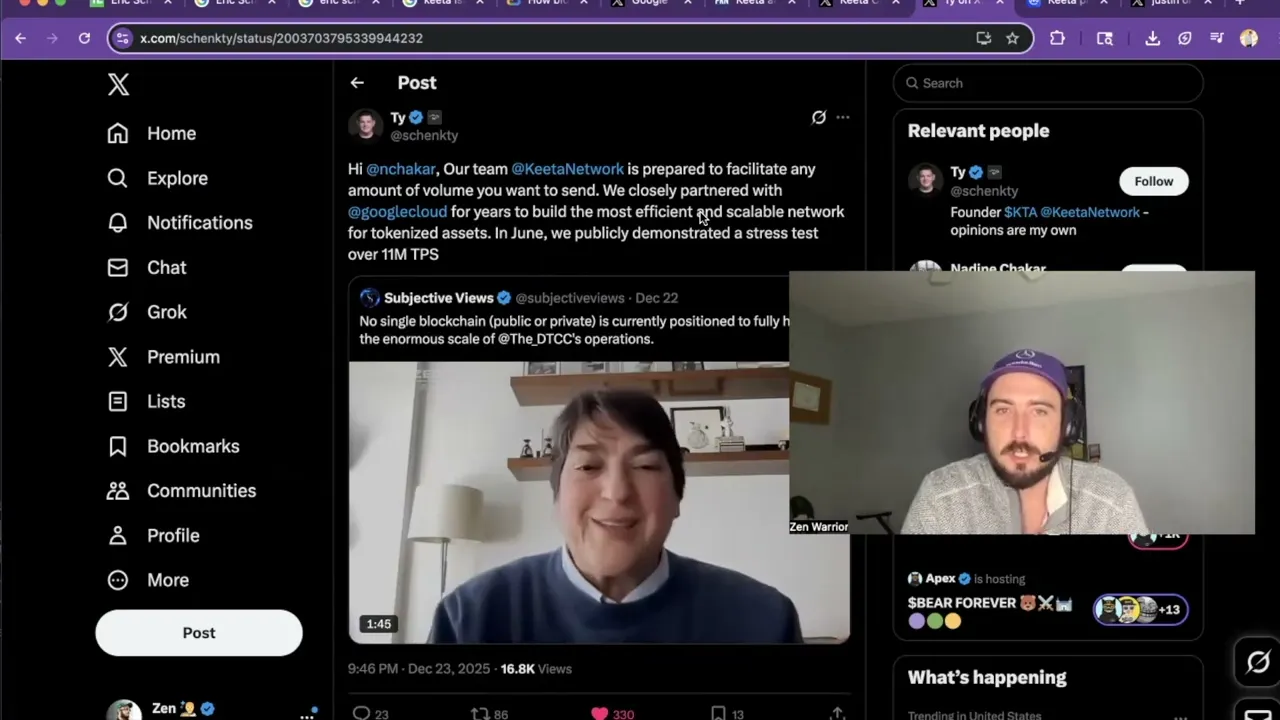Open the @schenkty handle under Ty's name

(x=424, y=135)
